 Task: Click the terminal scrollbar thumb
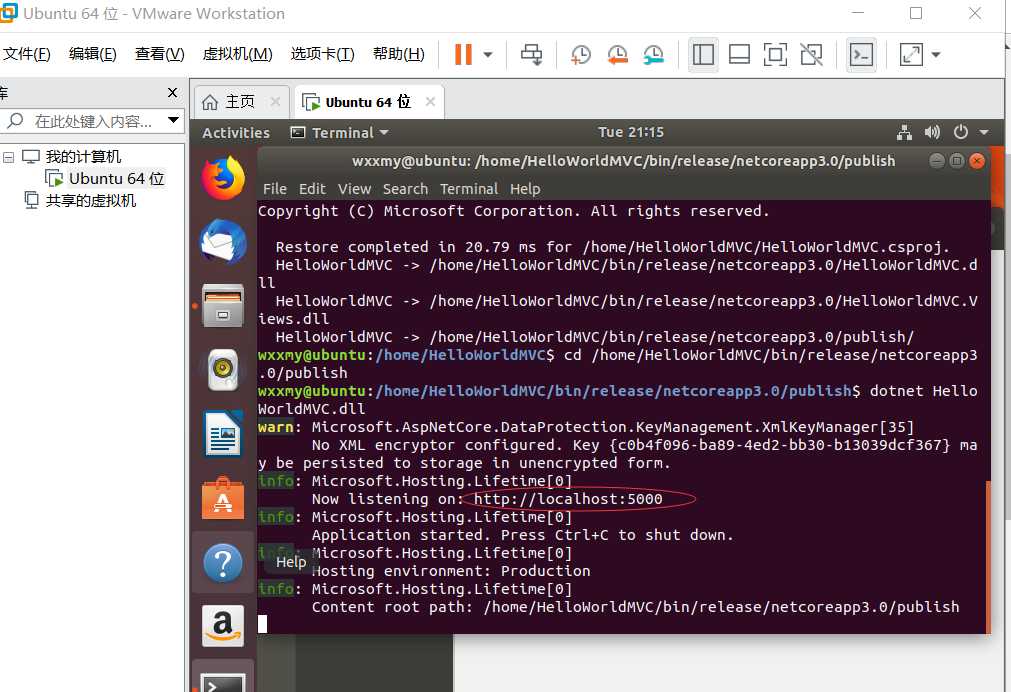(x=988, y=556)
